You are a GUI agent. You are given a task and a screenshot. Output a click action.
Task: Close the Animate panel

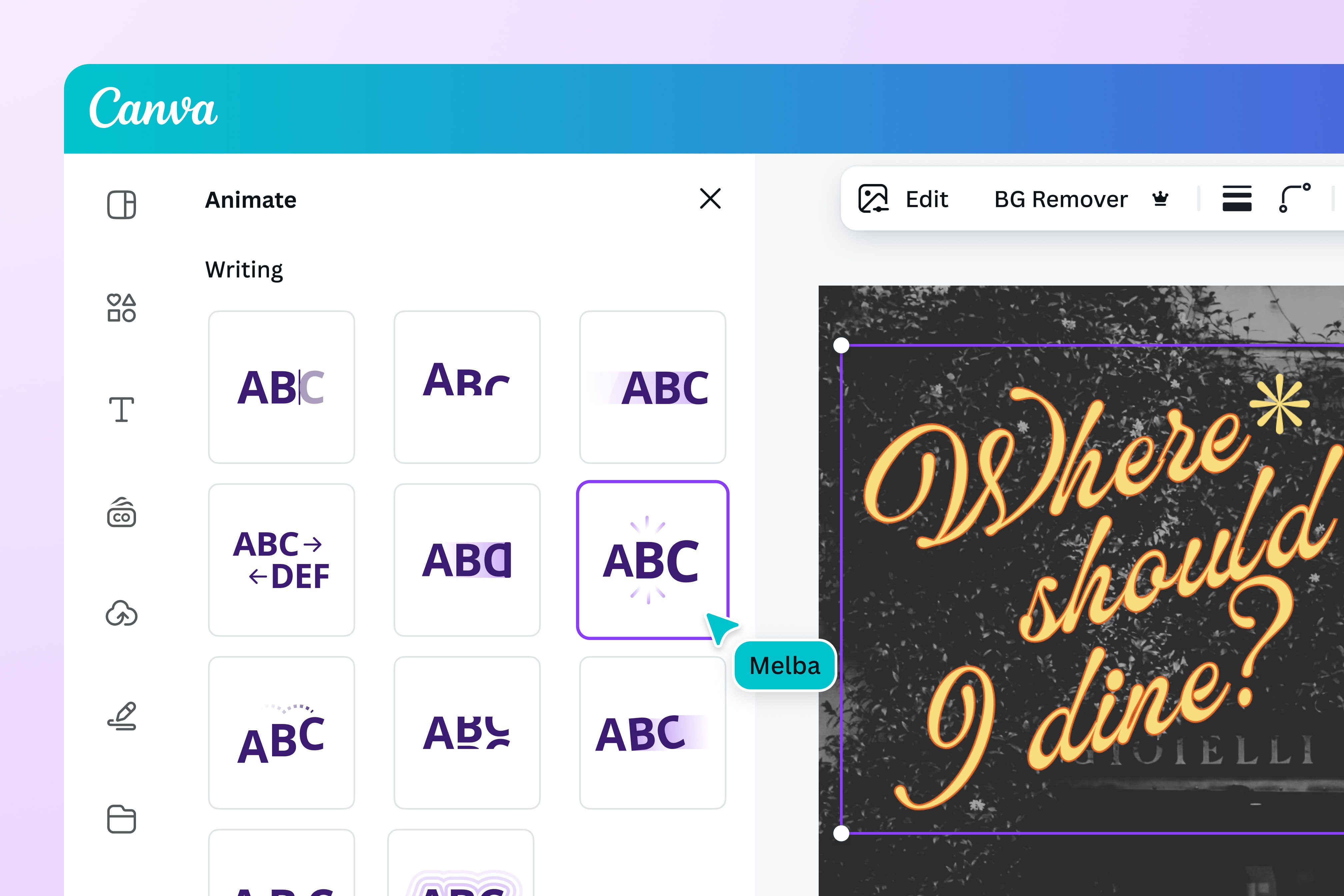tap(710, 199)
